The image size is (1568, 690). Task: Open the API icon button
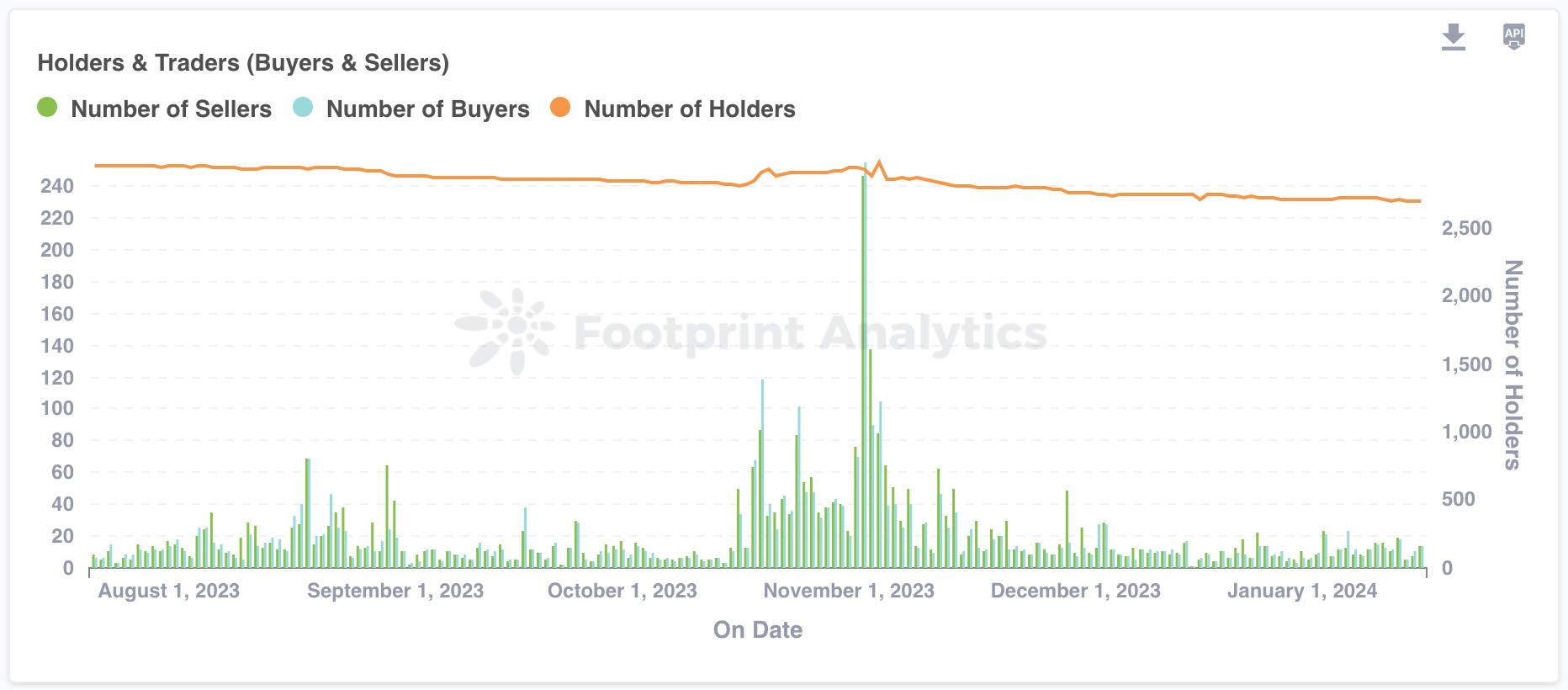(x=1513, y=36)
